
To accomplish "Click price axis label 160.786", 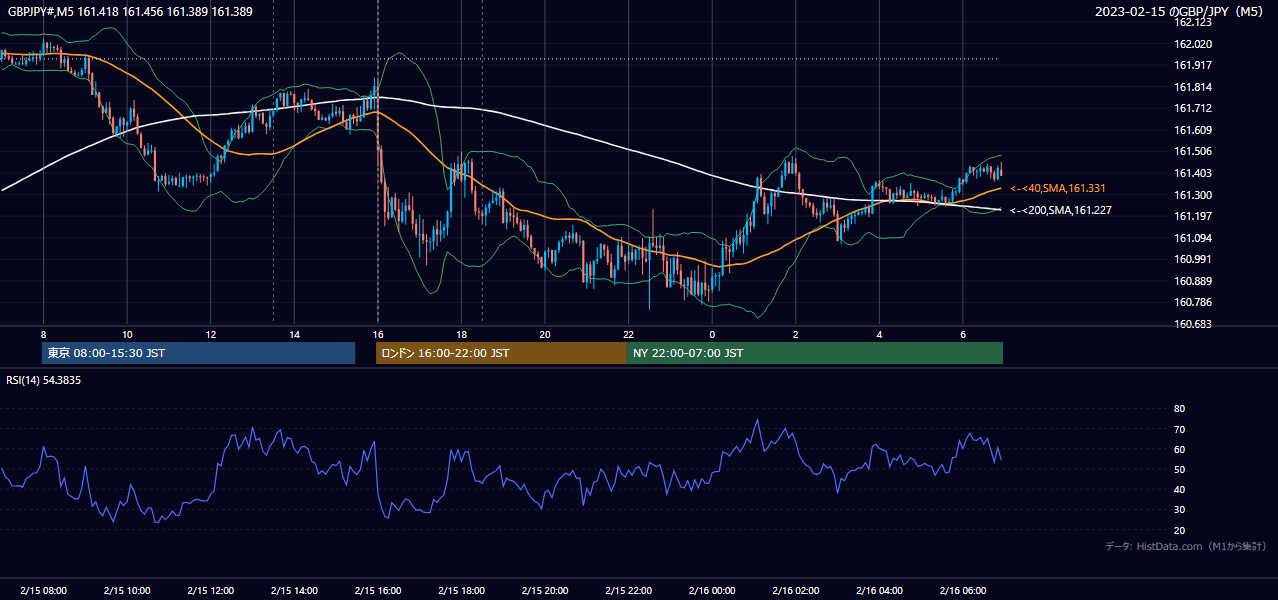I will [x=1192, y=302].
